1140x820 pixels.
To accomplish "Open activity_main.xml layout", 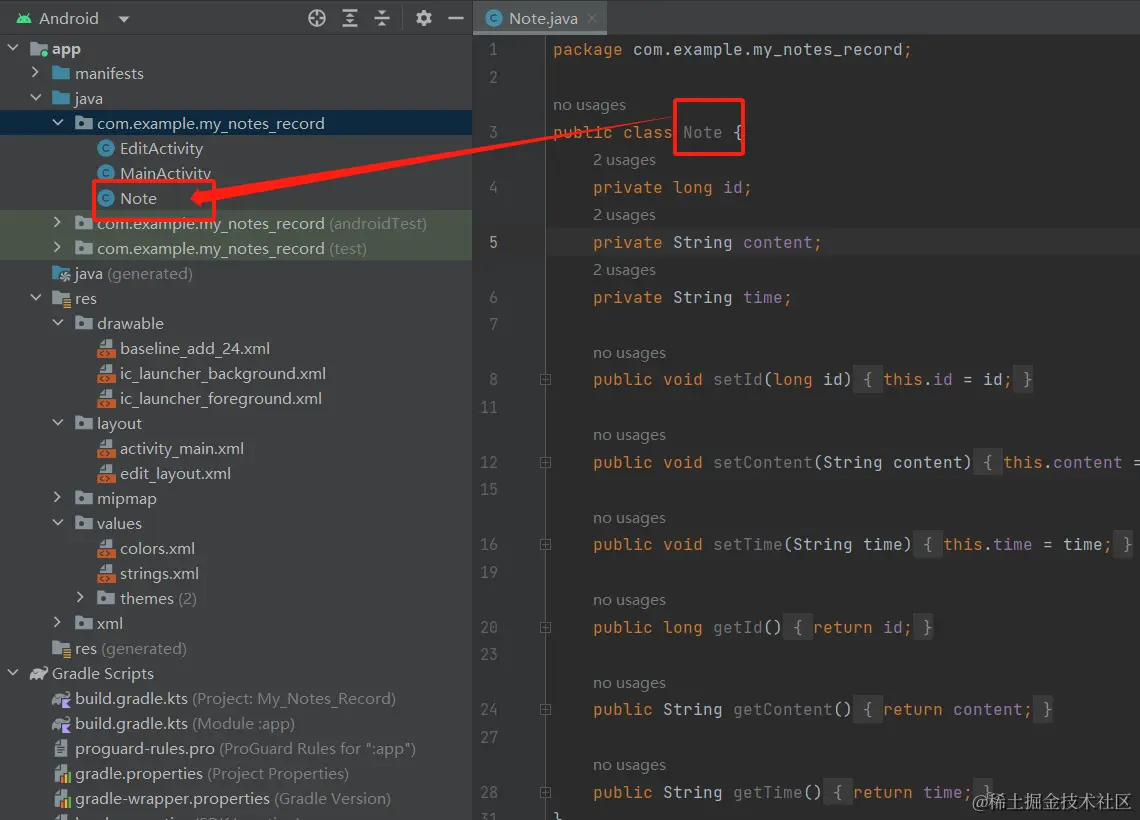I will (182, 449).
